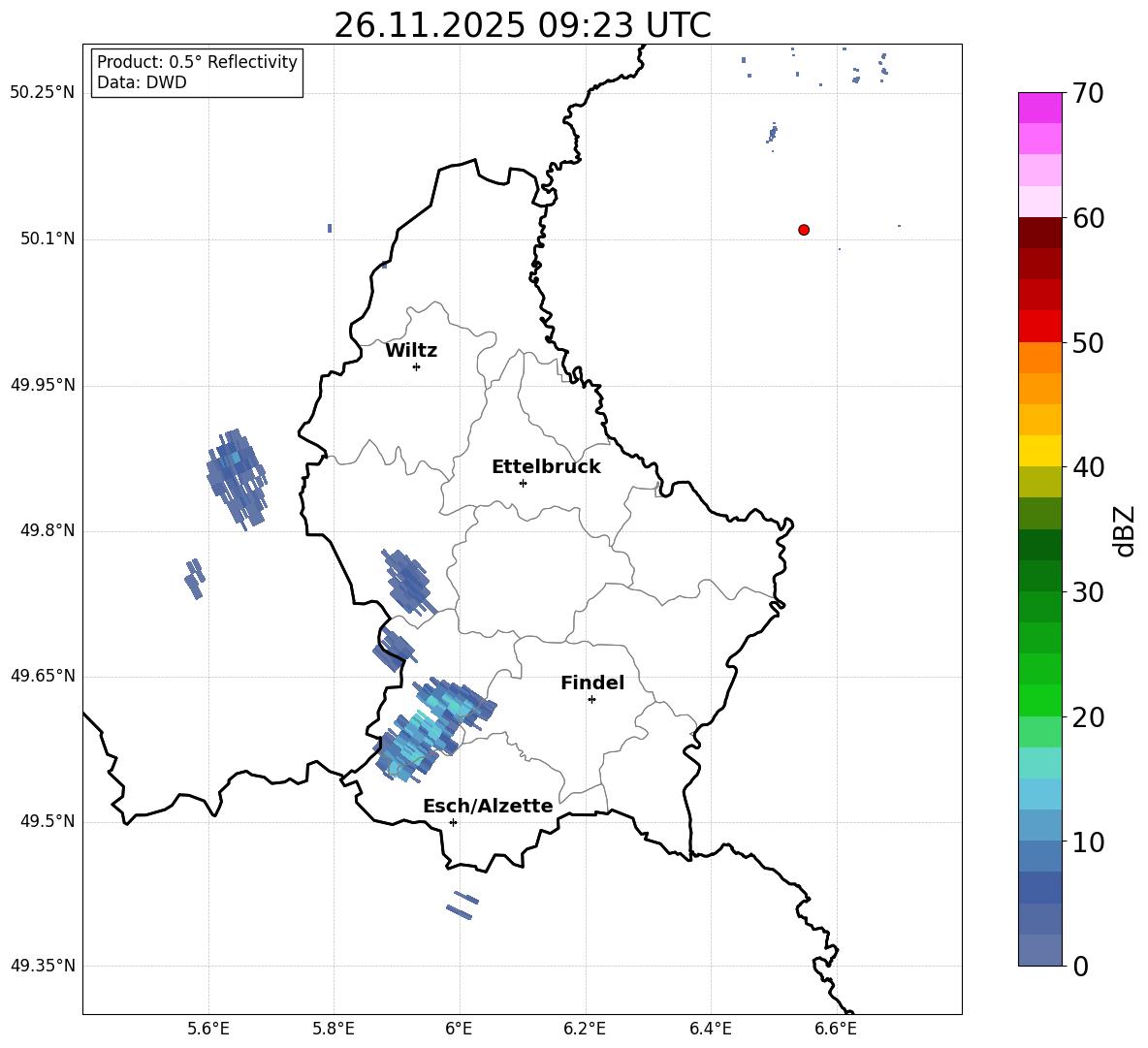Click the Product: 0.5° Reflectivity legend text
Image resolution: width=1148 pixels, height=1048 pixels.
point(197,62)
